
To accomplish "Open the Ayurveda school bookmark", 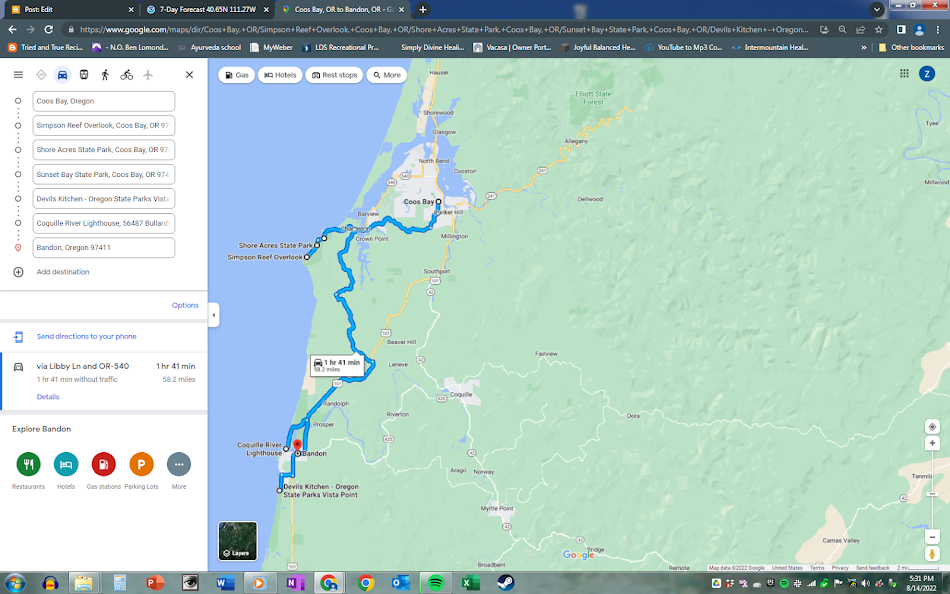I will pyautogui.click(x=210, y=47).
